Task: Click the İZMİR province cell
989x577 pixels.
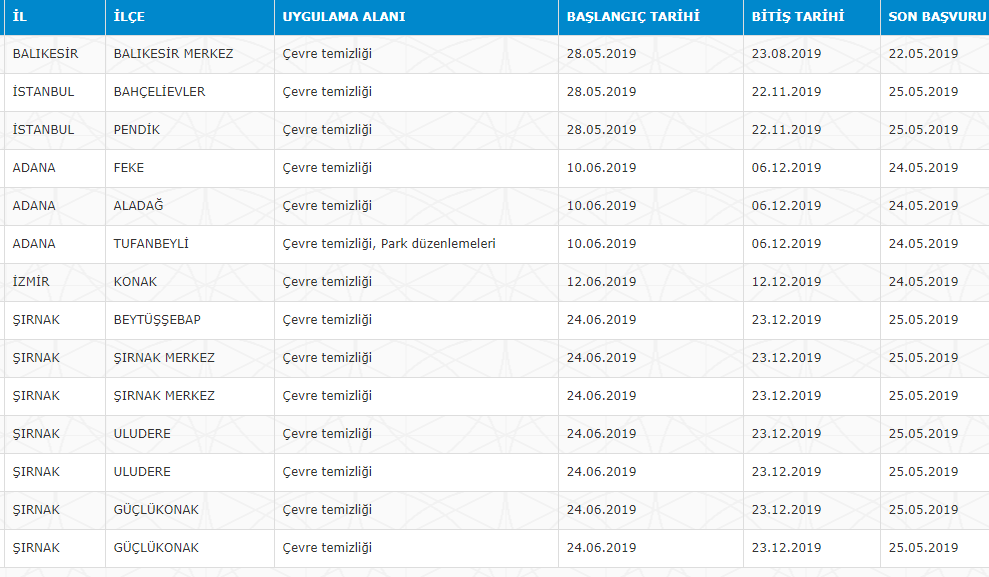Action: point(31,282)
